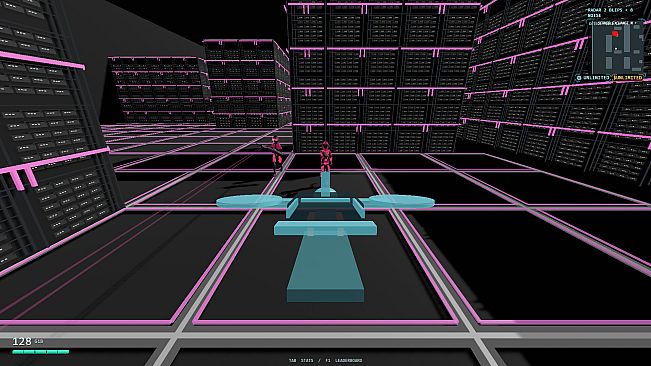Image resolution: width=651 pixels, height=366 pixels.
Task: Click the cyan drone's left rotor disc
Action: tap(250, 201)
